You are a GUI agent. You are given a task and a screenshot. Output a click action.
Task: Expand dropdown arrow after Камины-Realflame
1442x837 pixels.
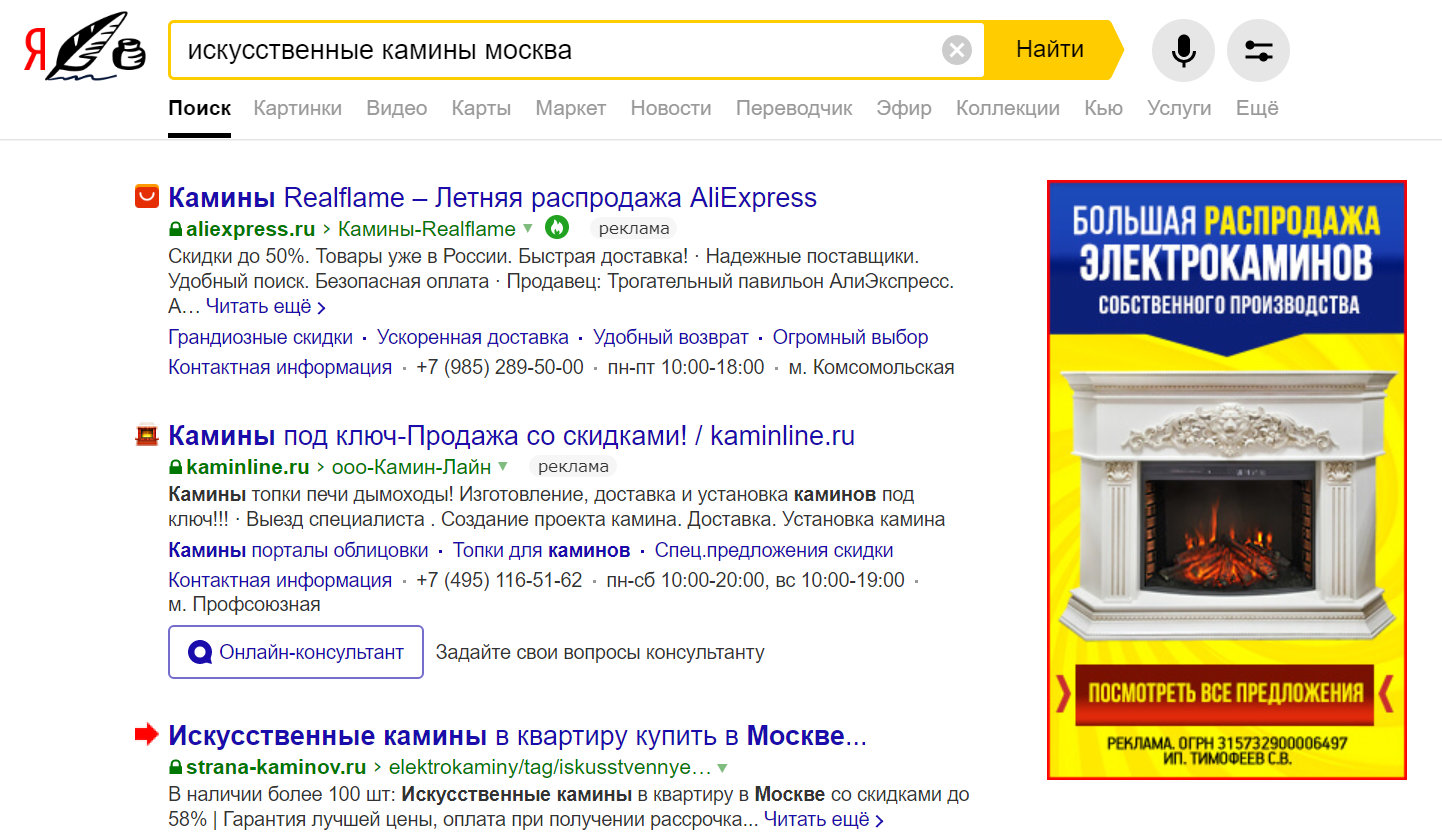(528, 229)
